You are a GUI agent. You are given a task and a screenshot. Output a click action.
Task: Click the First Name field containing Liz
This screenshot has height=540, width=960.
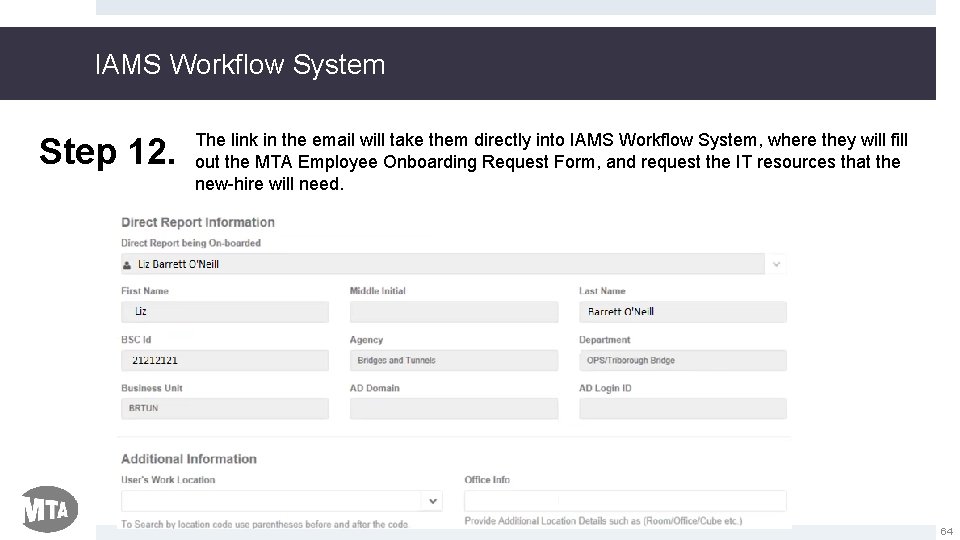point(225,312)
